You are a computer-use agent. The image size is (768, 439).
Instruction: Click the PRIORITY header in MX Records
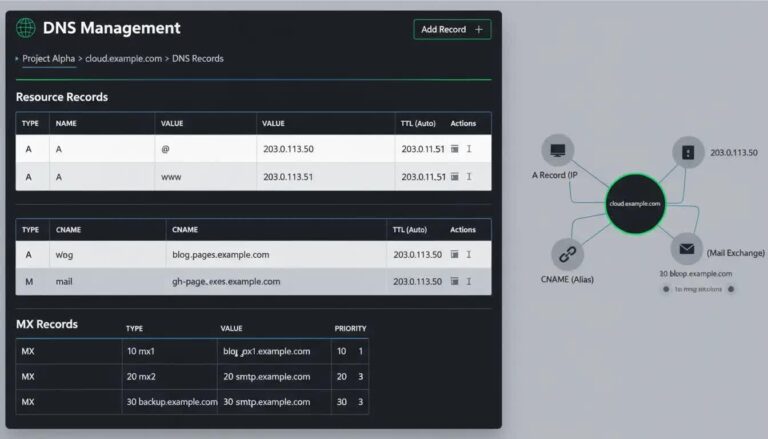(x=350, y=328)
